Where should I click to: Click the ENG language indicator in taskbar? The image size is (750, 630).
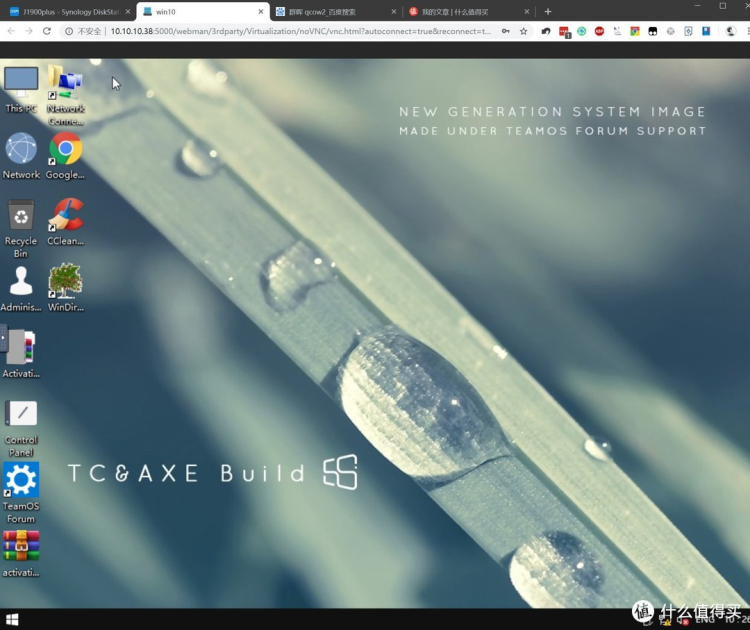tap(705, 620)
